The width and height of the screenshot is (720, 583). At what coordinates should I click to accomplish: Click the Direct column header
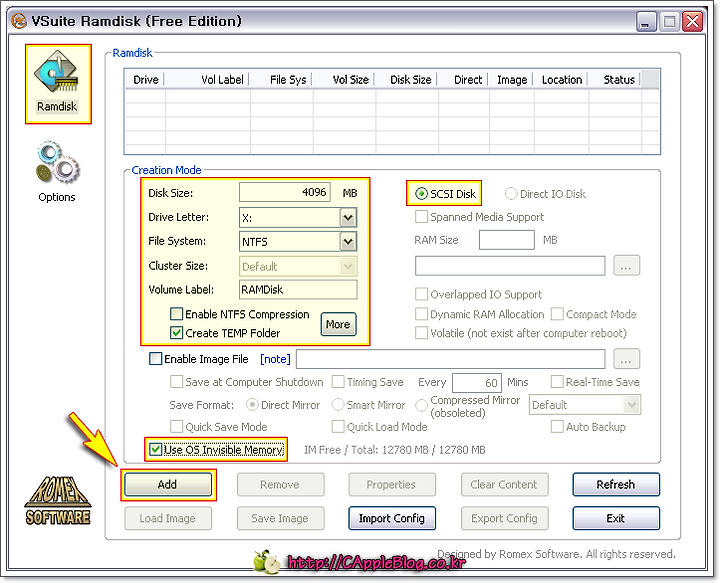coord(463,79)
